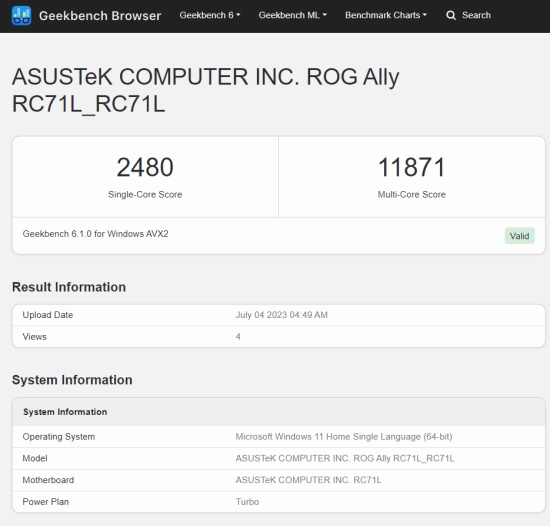This screenshot has width=550, height=526.
Task: Select the Turbo power plan value
Action: tap(247, 502)
